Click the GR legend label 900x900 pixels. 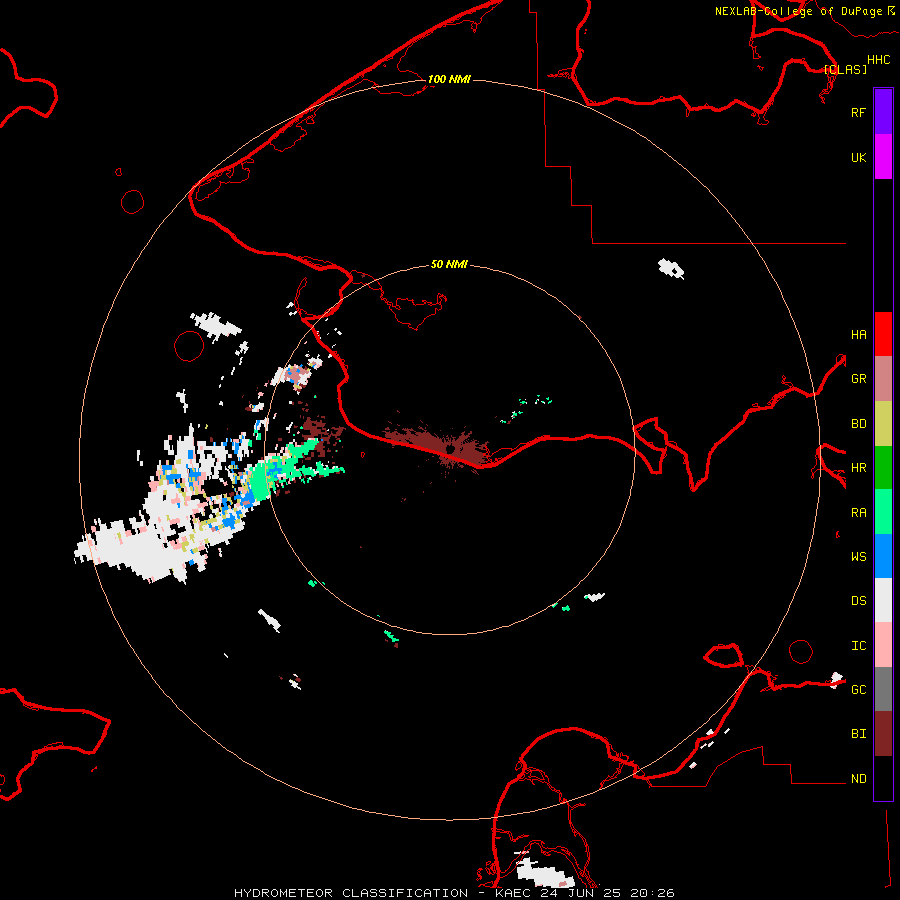pyautogui.click(x=858, y=379)
